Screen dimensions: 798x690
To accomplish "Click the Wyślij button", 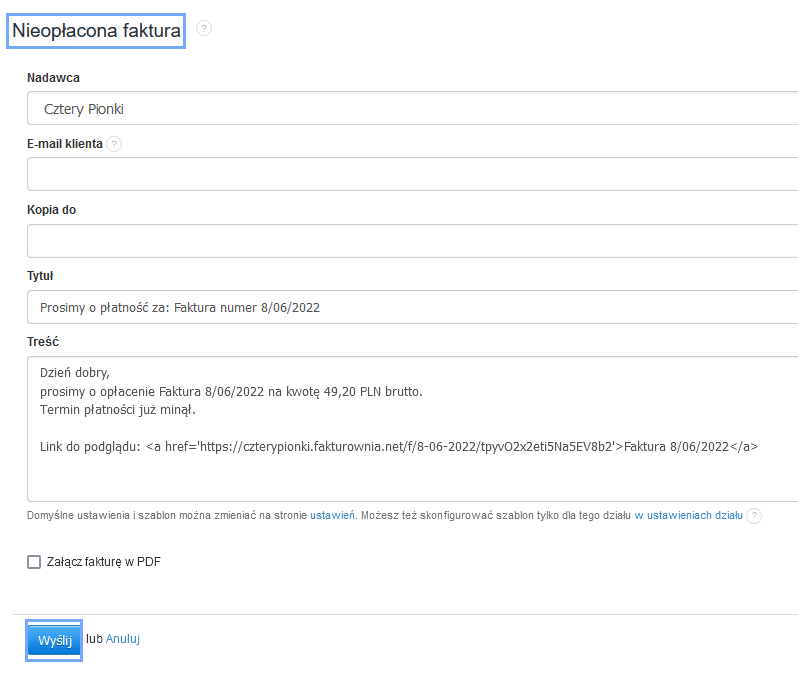I will (x=54, y=640).
